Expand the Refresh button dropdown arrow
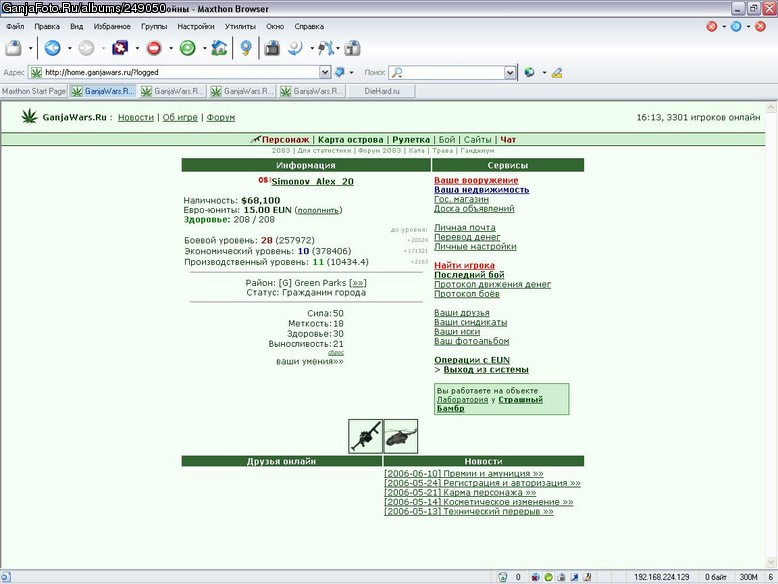Image resolution: width=778 pixels, height=584 pixels. (x=204, y=49)
